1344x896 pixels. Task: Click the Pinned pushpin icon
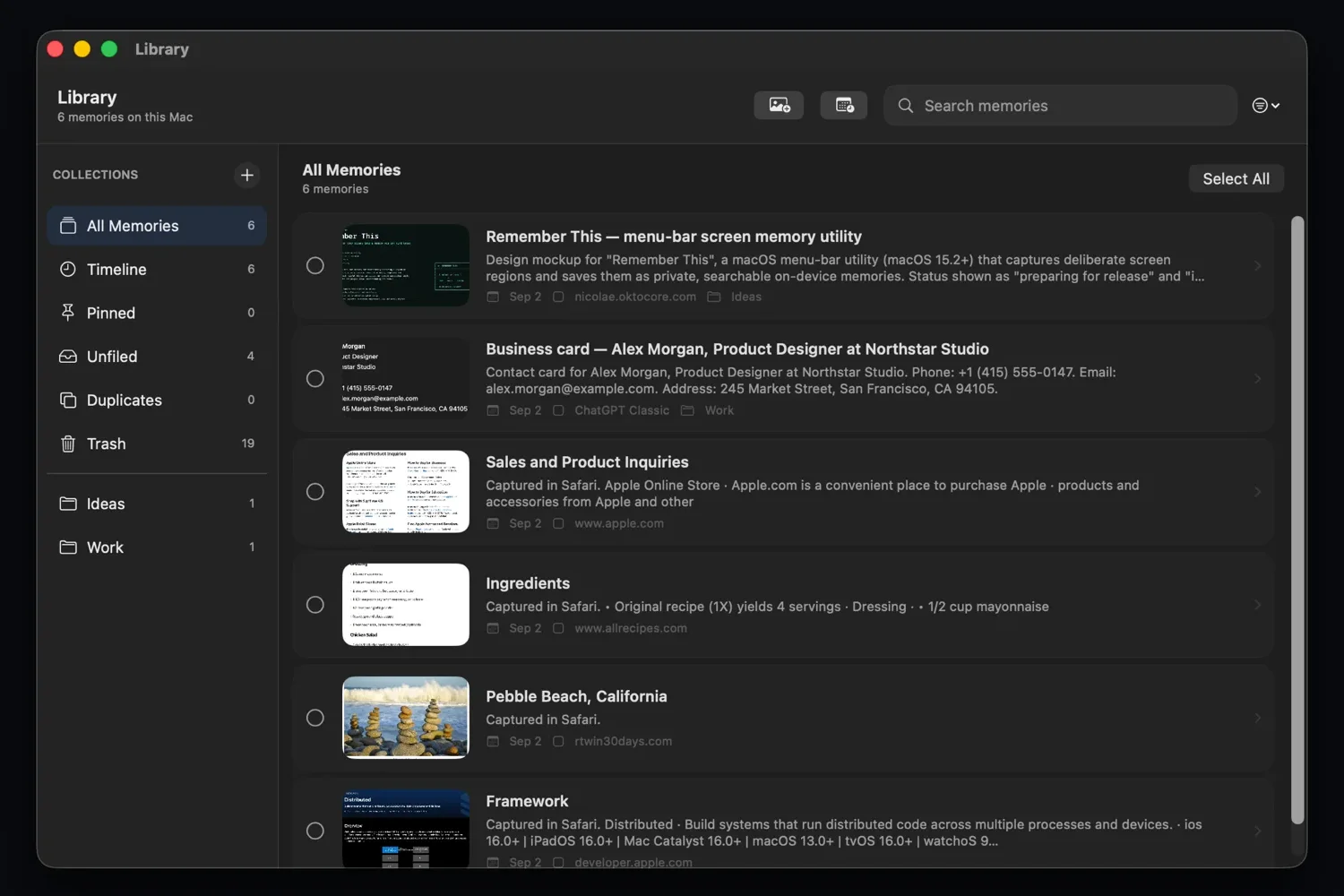tap(68, 312)
